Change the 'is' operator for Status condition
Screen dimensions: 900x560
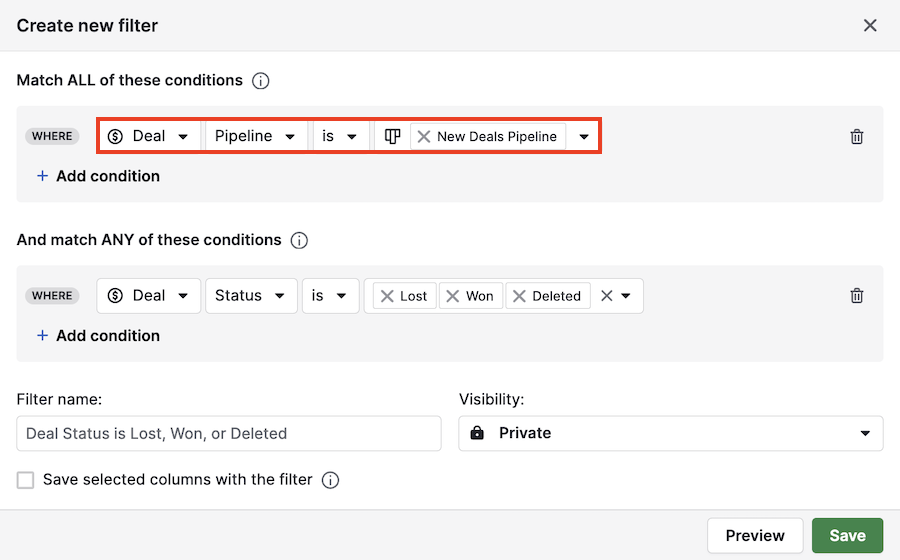click(330, 296)
